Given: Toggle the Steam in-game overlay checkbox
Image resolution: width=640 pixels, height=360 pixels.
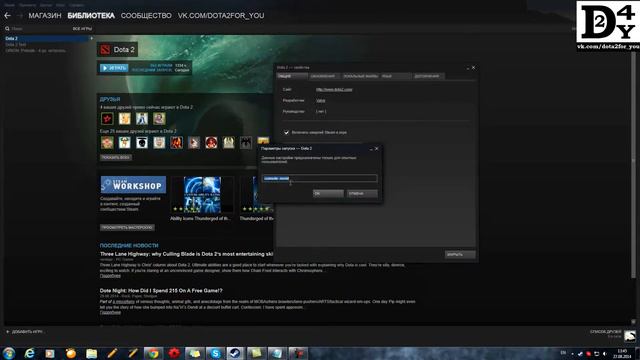Looking at the screenshot, I should tap(286, 133).
